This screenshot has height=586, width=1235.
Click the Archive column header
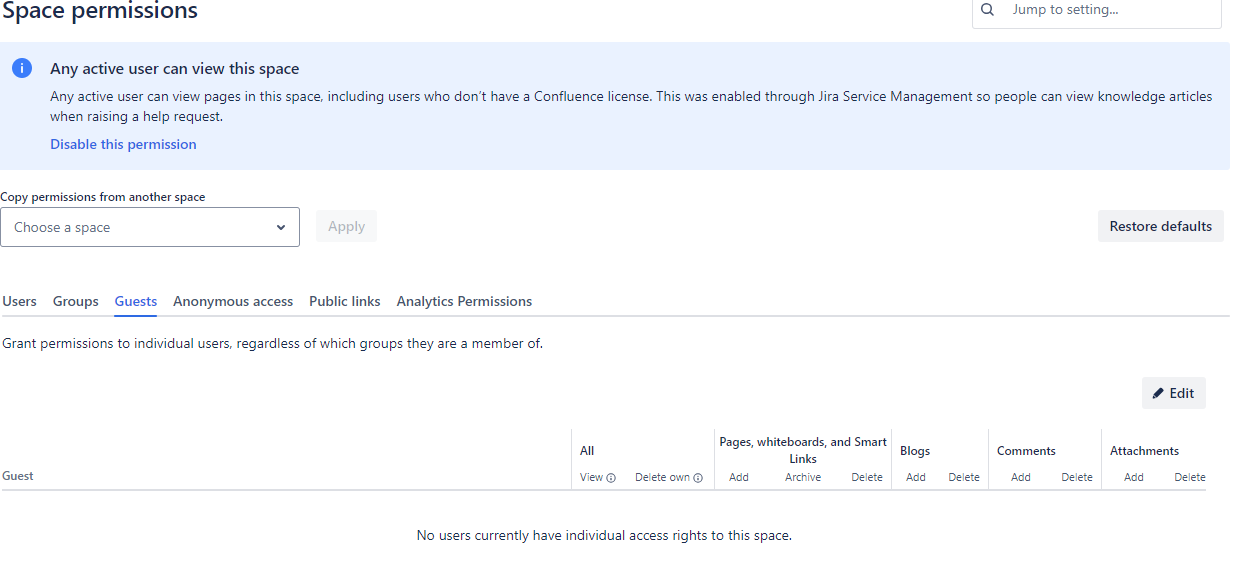click(803, 477)
